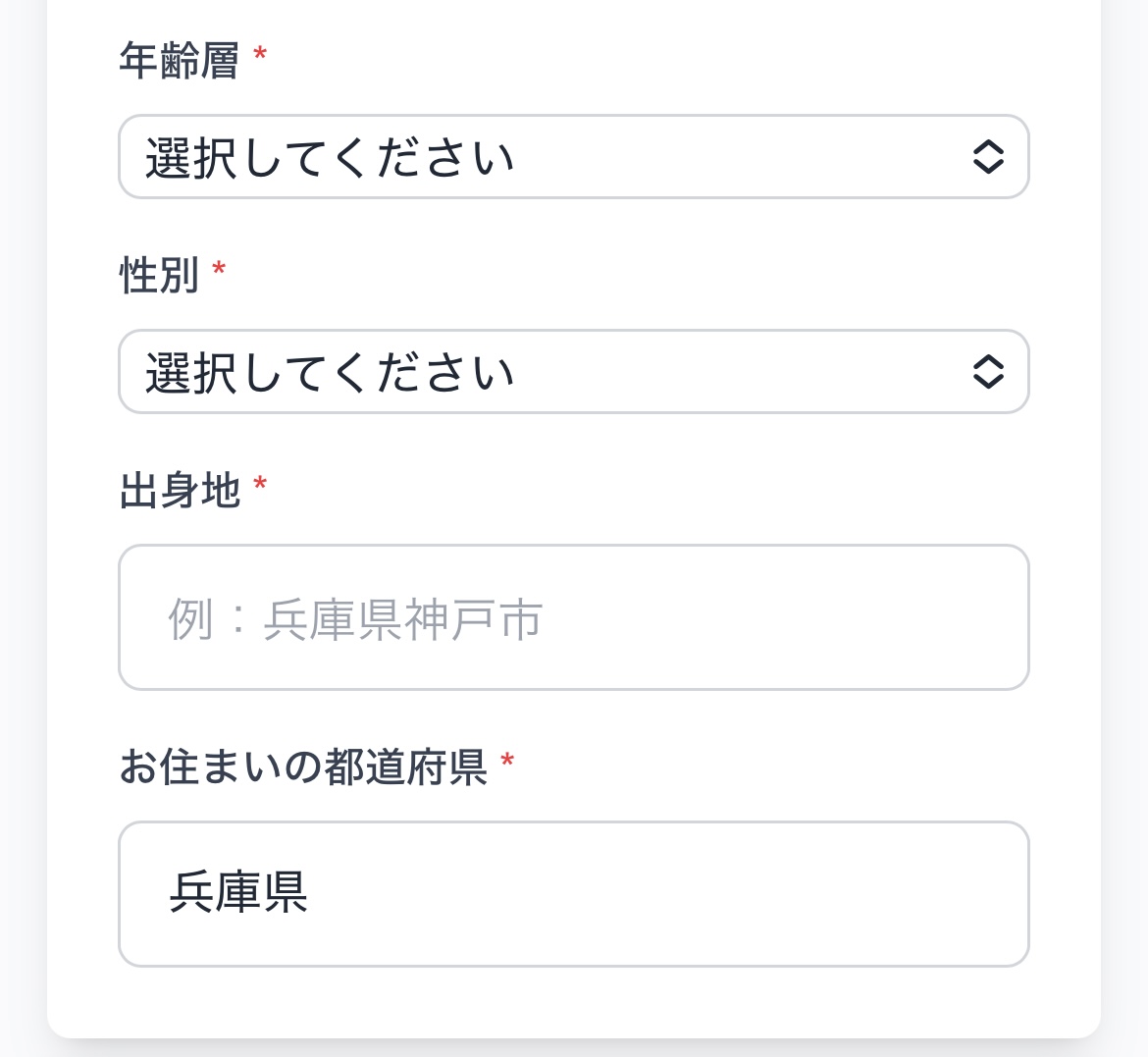Viewport: 1148px width, 1057px height.
Task: Click the red required asterisk beside 性別
Action: (x=219, y=270)
